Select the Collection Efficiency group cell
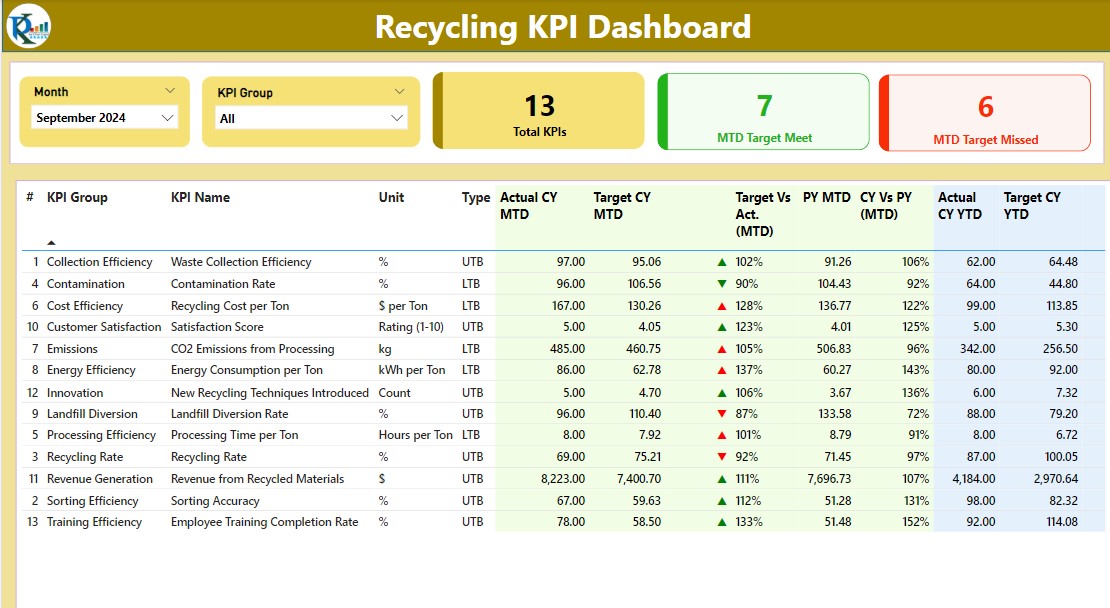The image size is (1110, 608). (99, 262)
